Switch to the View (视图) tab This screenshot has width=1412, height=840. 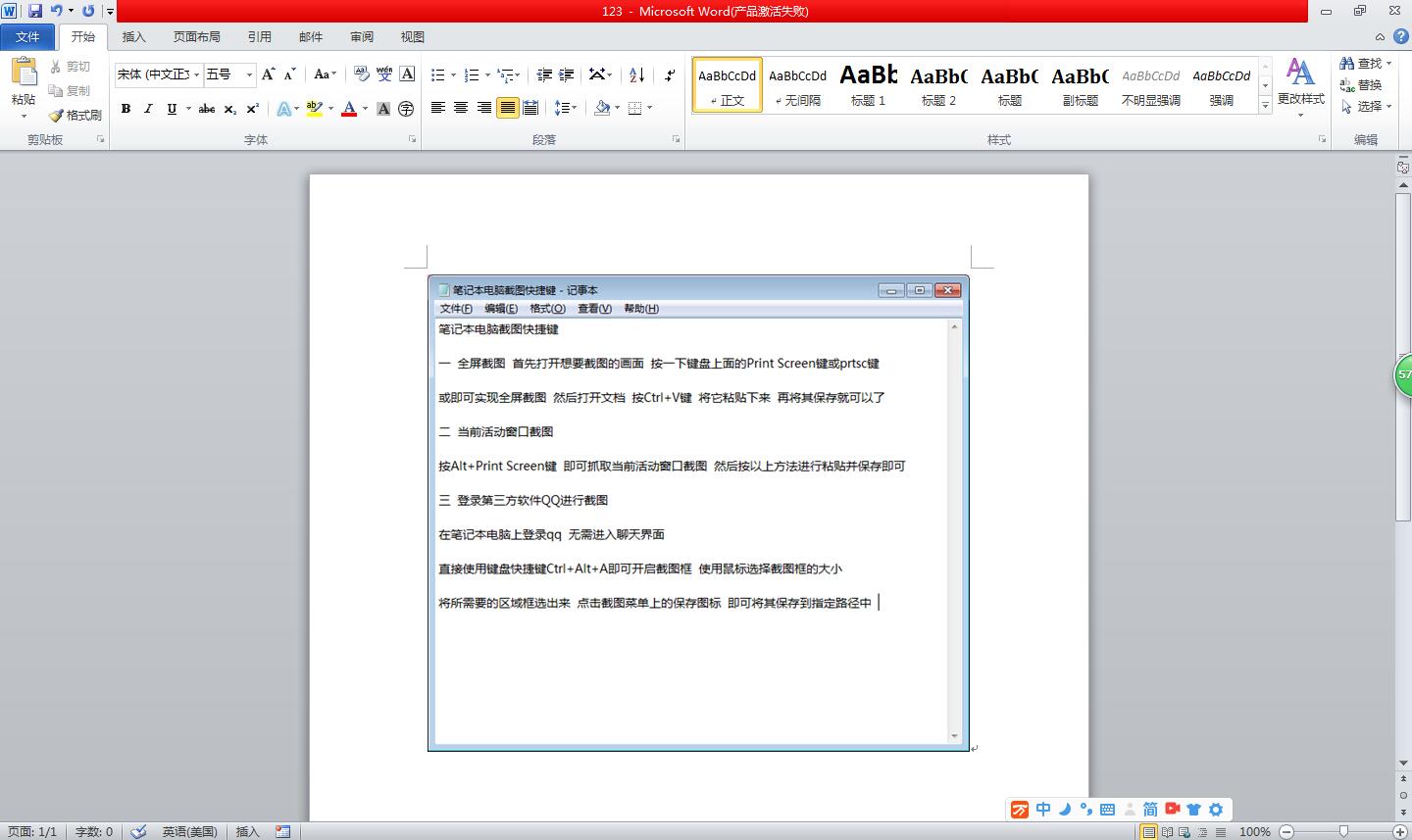(x=413, y=36)
